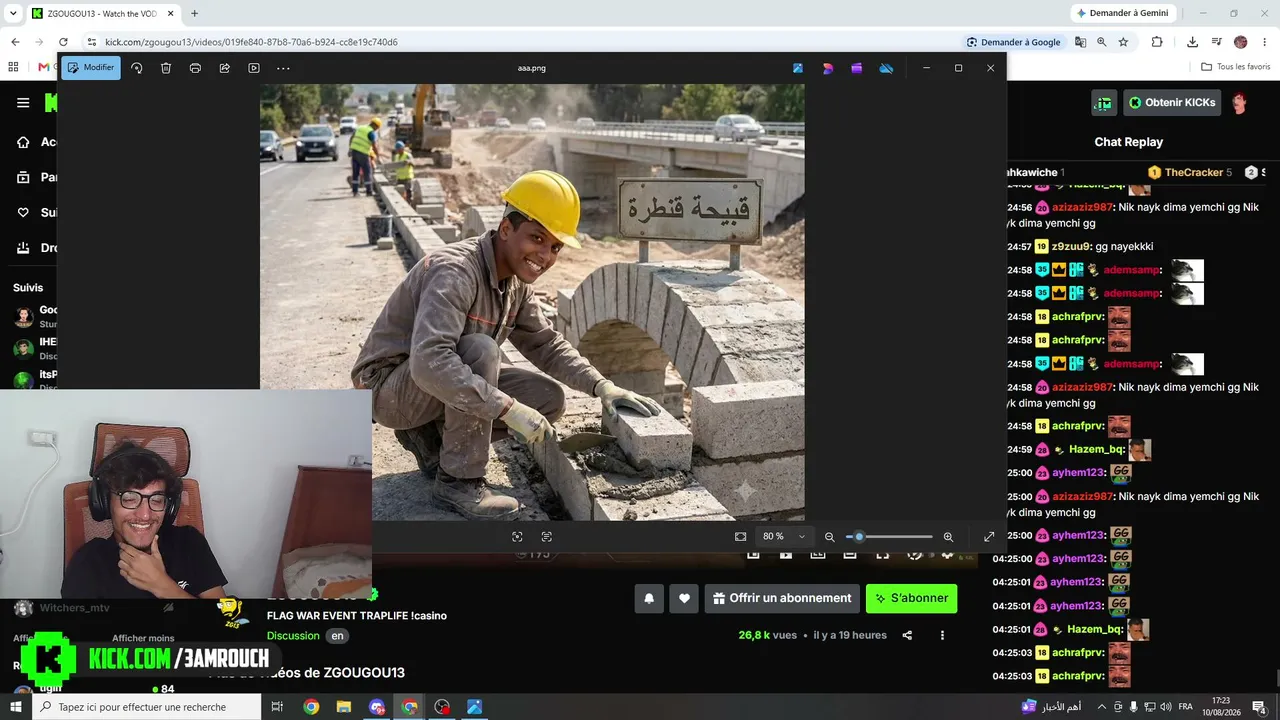1280x720 pixels.
Task: Open Windows Task View
Action: click(x=278, y=707)
